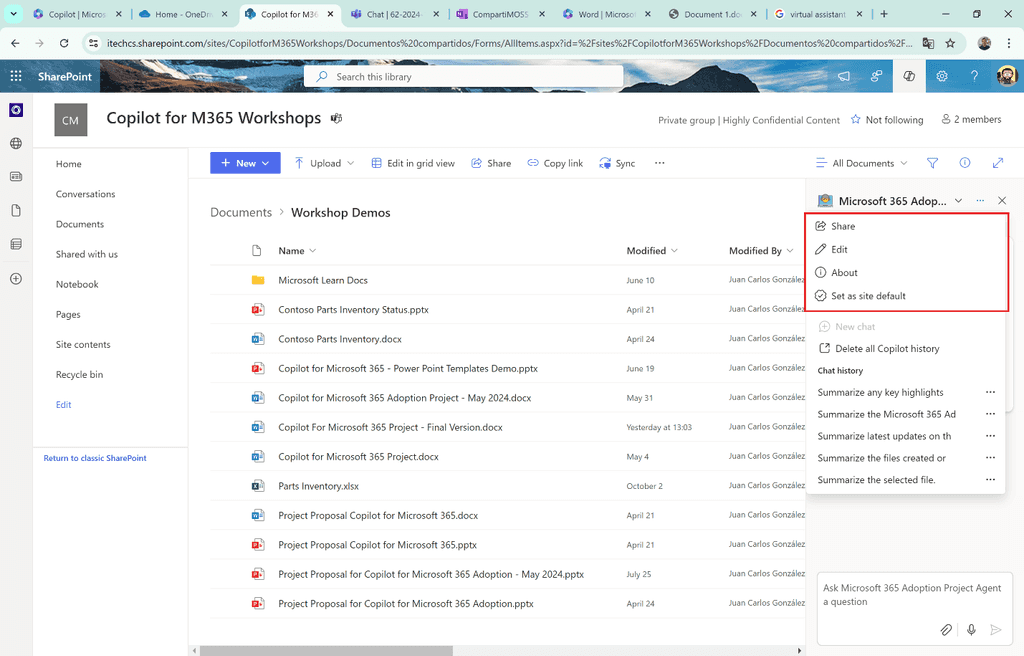Go to Documents in the breadcrumb

[241, 212]
